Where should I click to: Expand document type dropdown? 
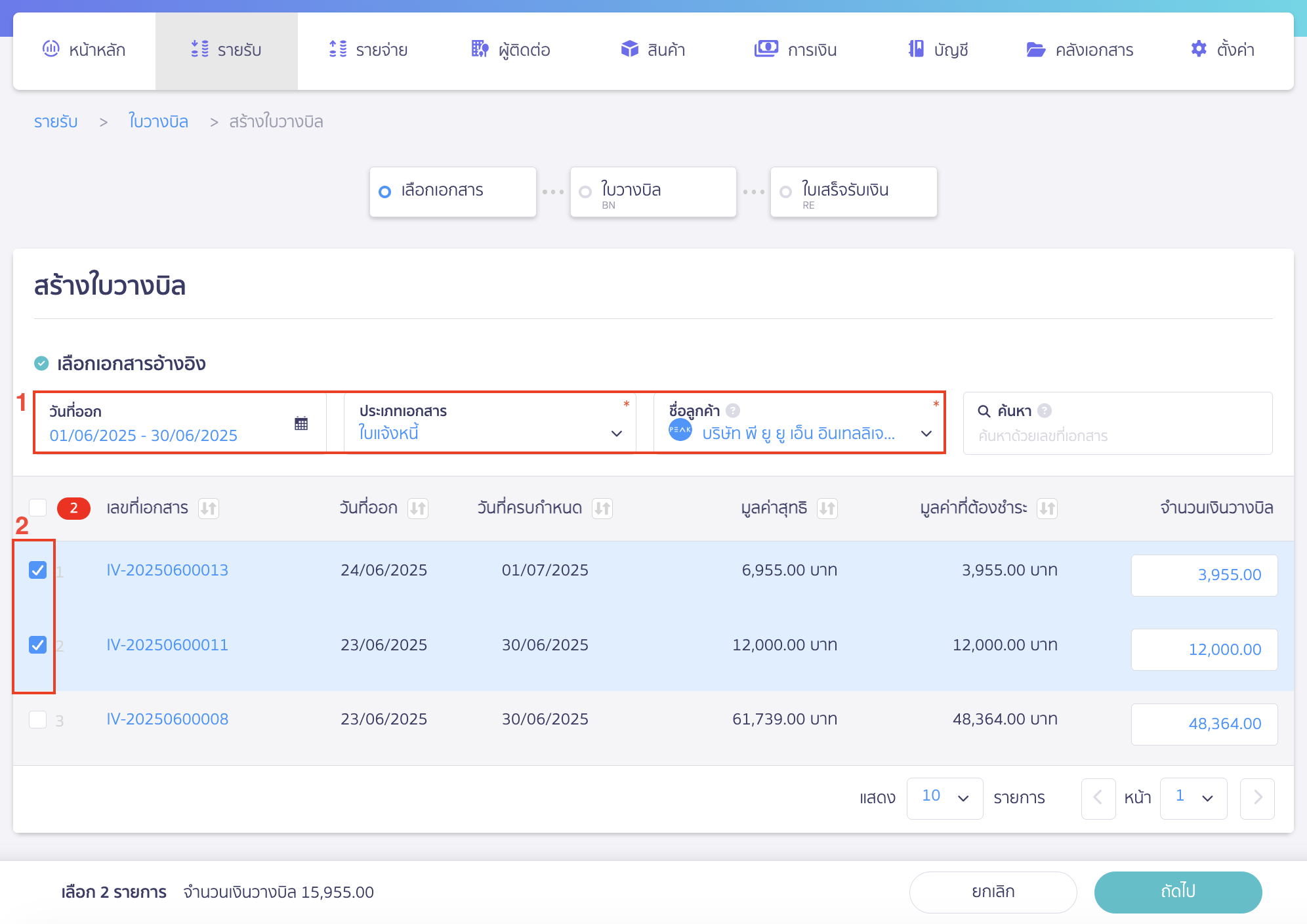click(616, 433)
